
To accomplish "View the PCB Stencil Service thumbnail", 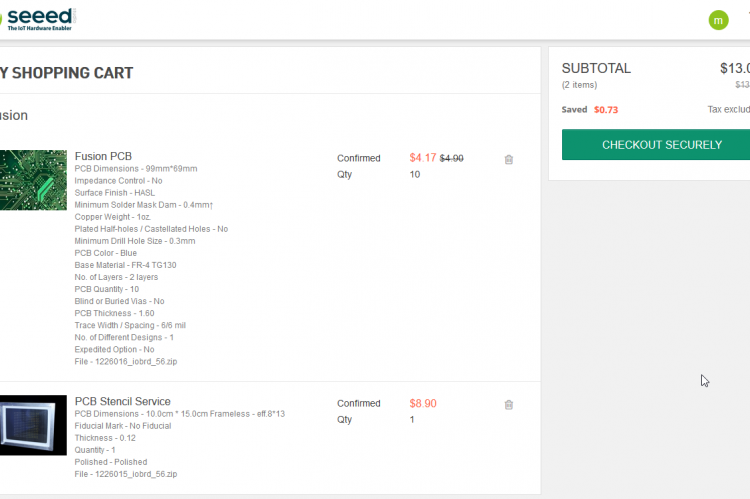I will click(33, 425).
